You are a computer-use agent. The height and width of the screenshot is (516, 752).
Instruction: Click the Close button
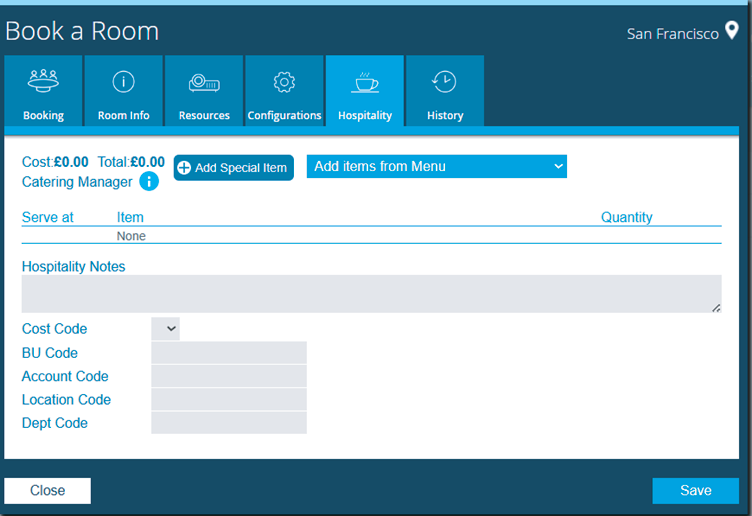tap(47, 490)
